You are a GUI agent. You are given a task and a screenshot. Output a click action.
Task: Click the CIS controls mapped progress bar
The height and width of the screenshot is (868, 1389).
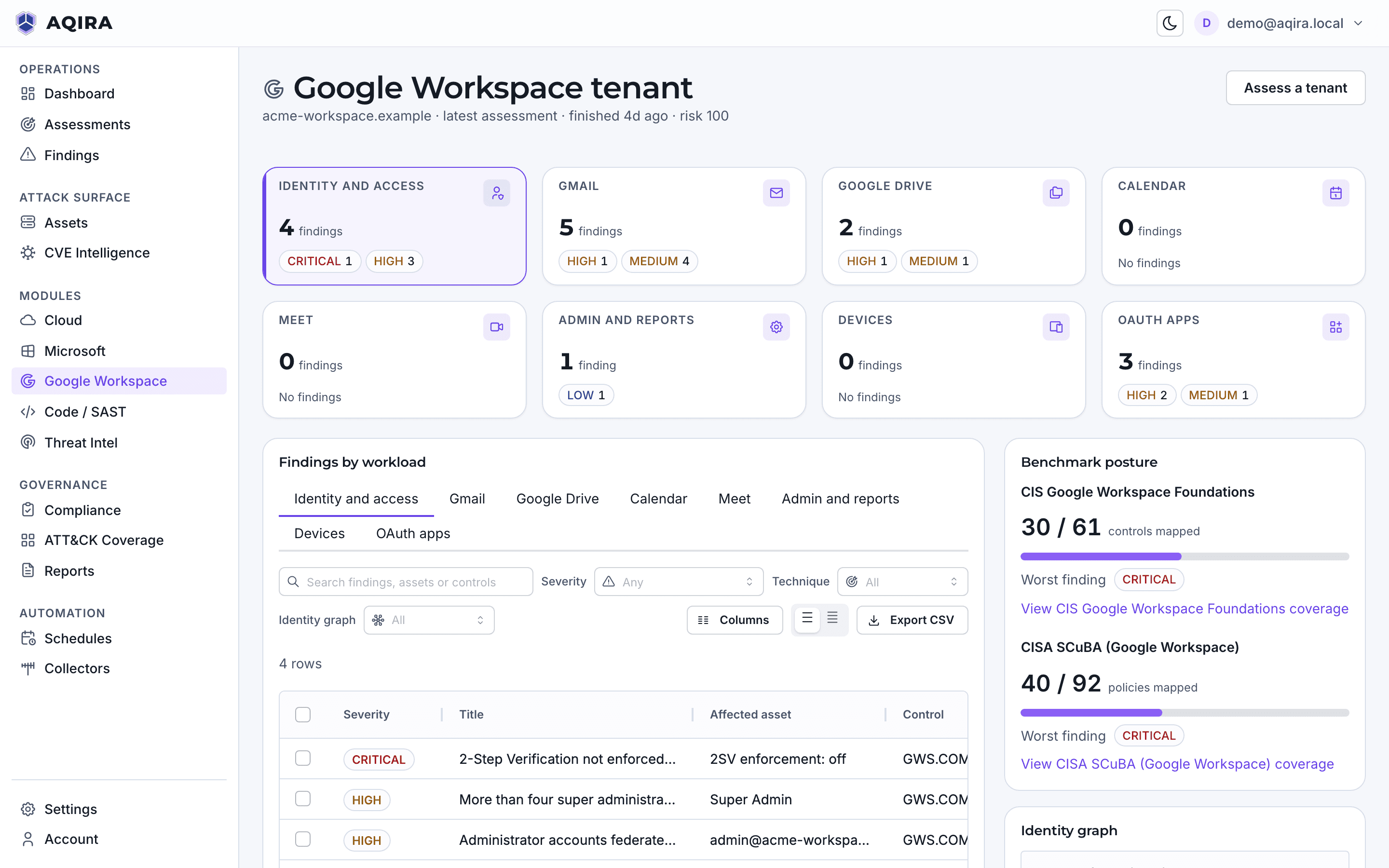tap(1185, 556)
